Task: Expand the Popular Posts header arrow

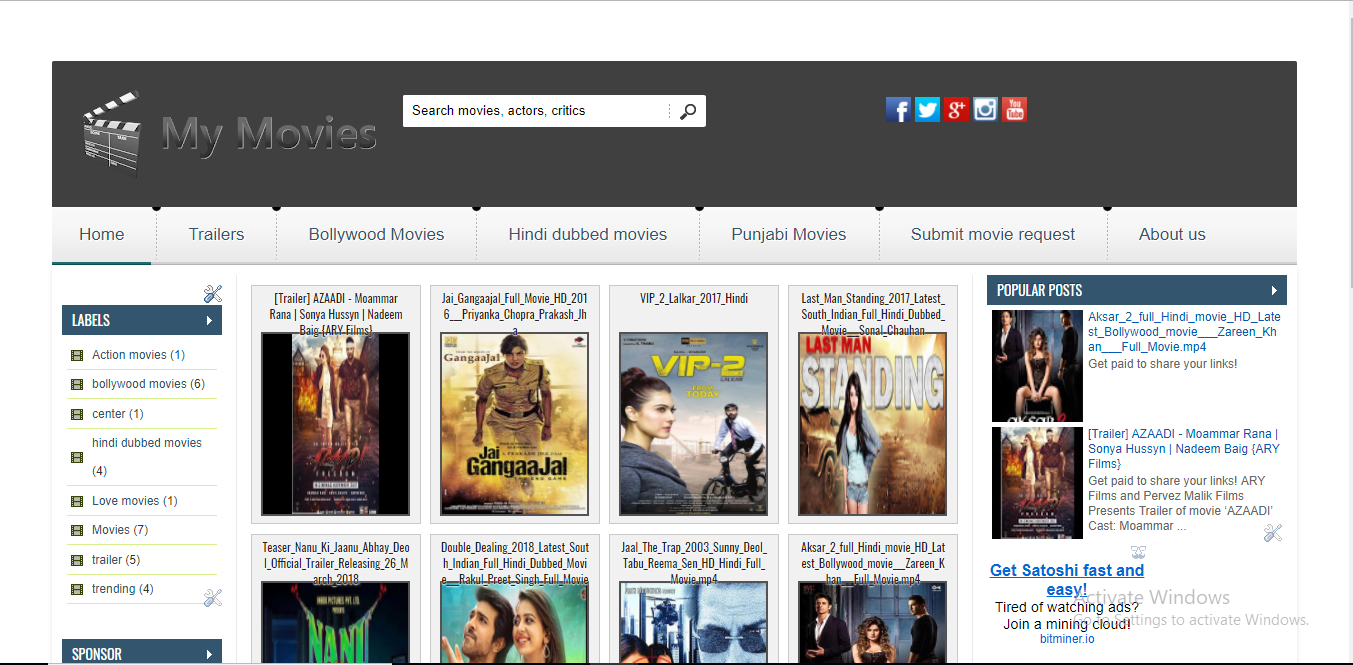Action: click(1274, 290)
